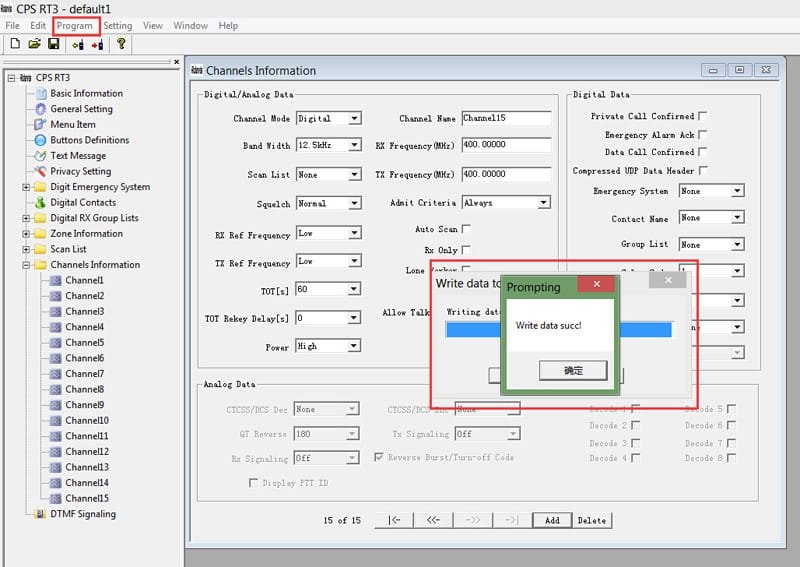Open the Edit menu
The height and width of the screenshot is (567, 800).
point(38,26)
